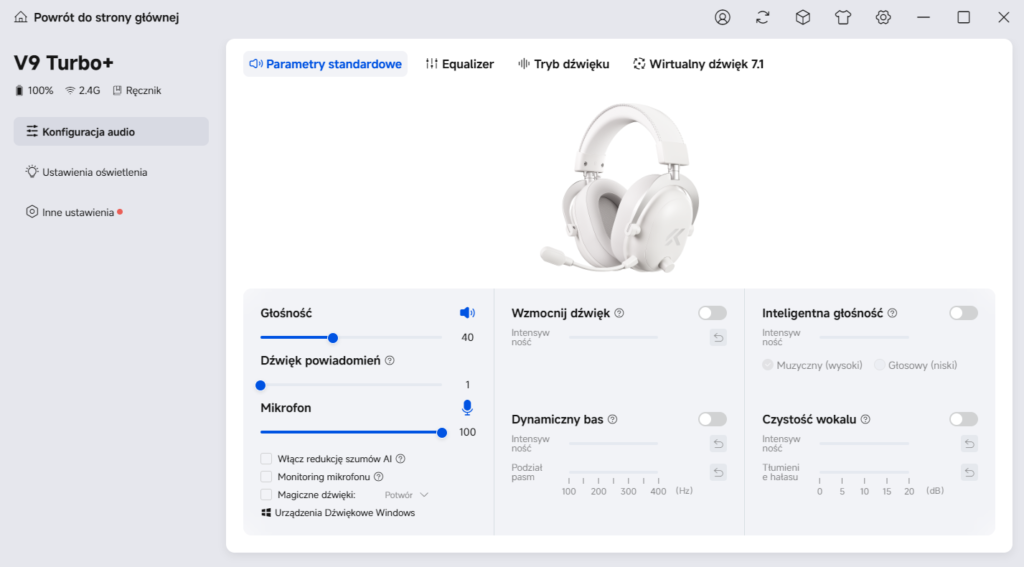Toggle Inteligentna głośność switch

pyautogui.click(x=963, y=313)
